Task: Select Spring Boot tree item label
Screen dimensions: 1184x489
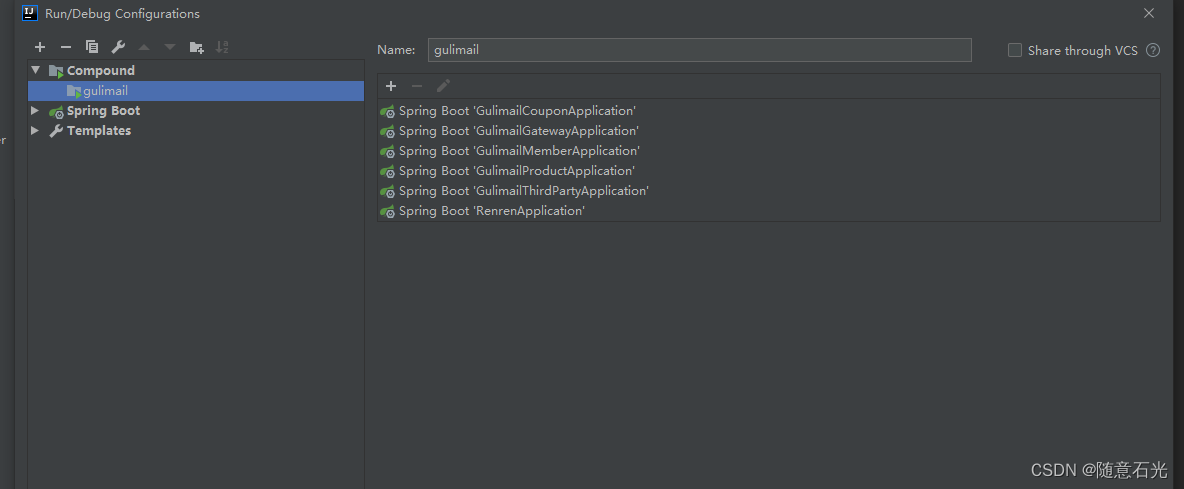Action: (103, 111)
